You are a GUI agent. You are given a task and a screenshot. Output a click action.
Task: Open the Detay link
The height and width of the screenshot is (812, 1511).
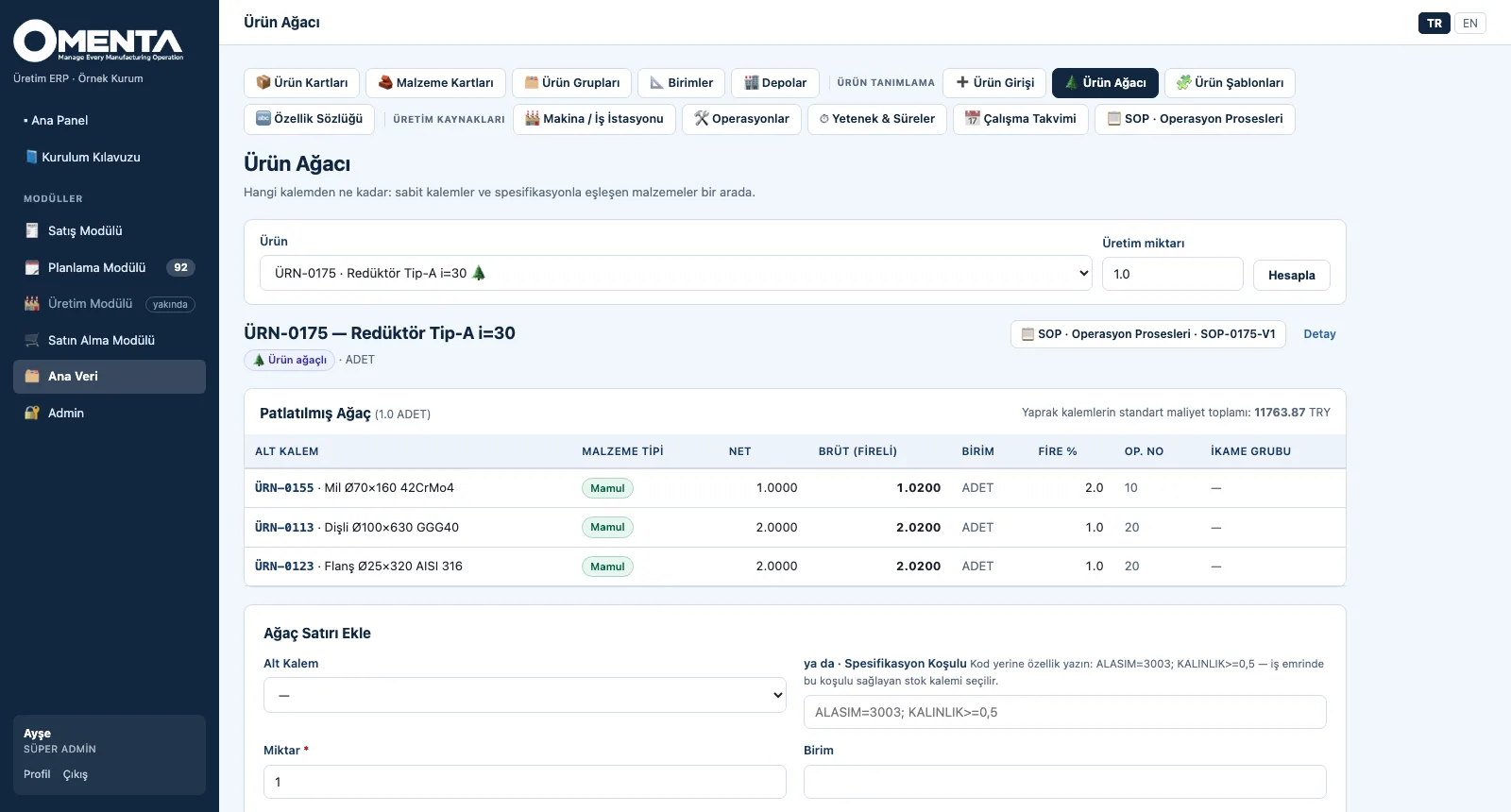[x=1319, y=334]
